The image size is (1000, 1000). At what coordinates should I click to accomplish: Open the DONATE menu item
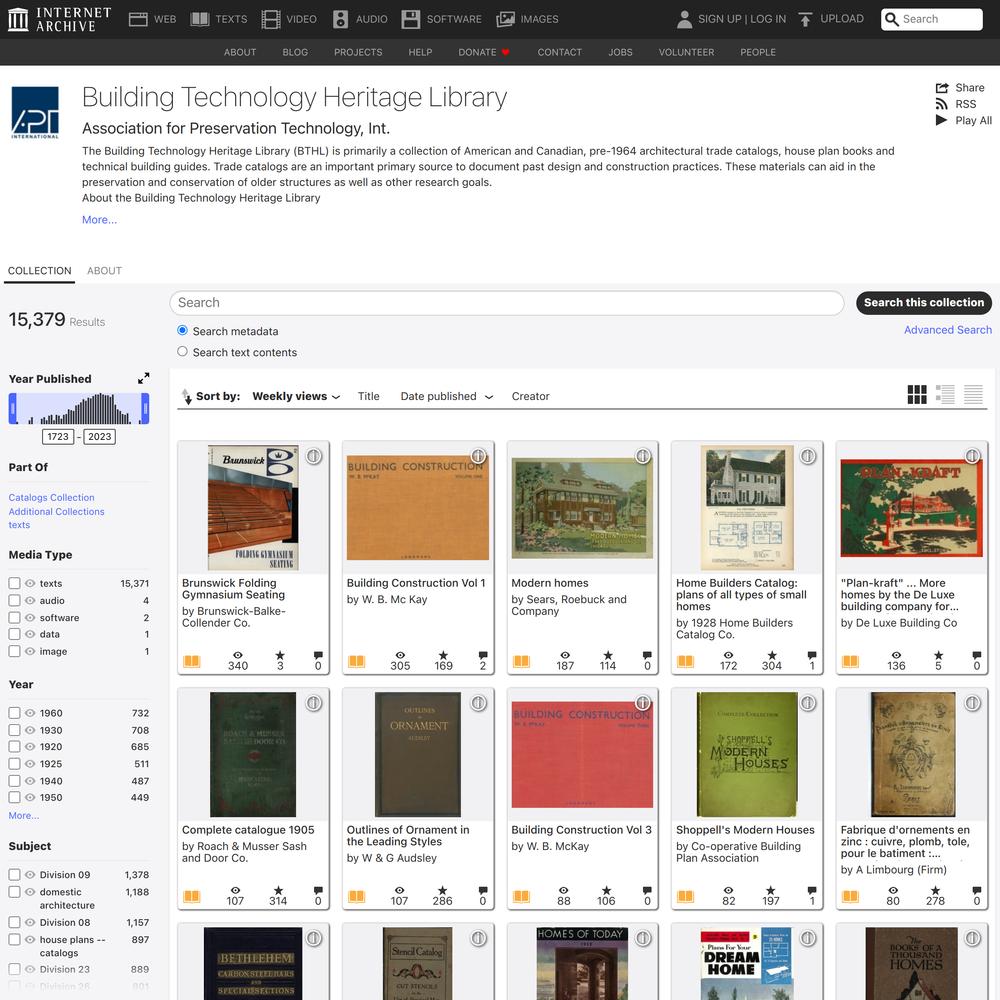[483, 52]
